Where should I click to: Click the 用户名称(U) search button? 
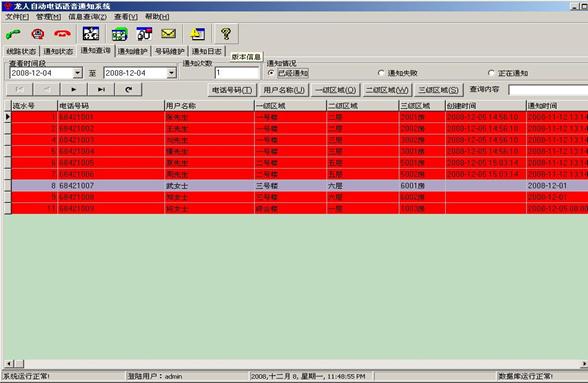coord(284,90)
